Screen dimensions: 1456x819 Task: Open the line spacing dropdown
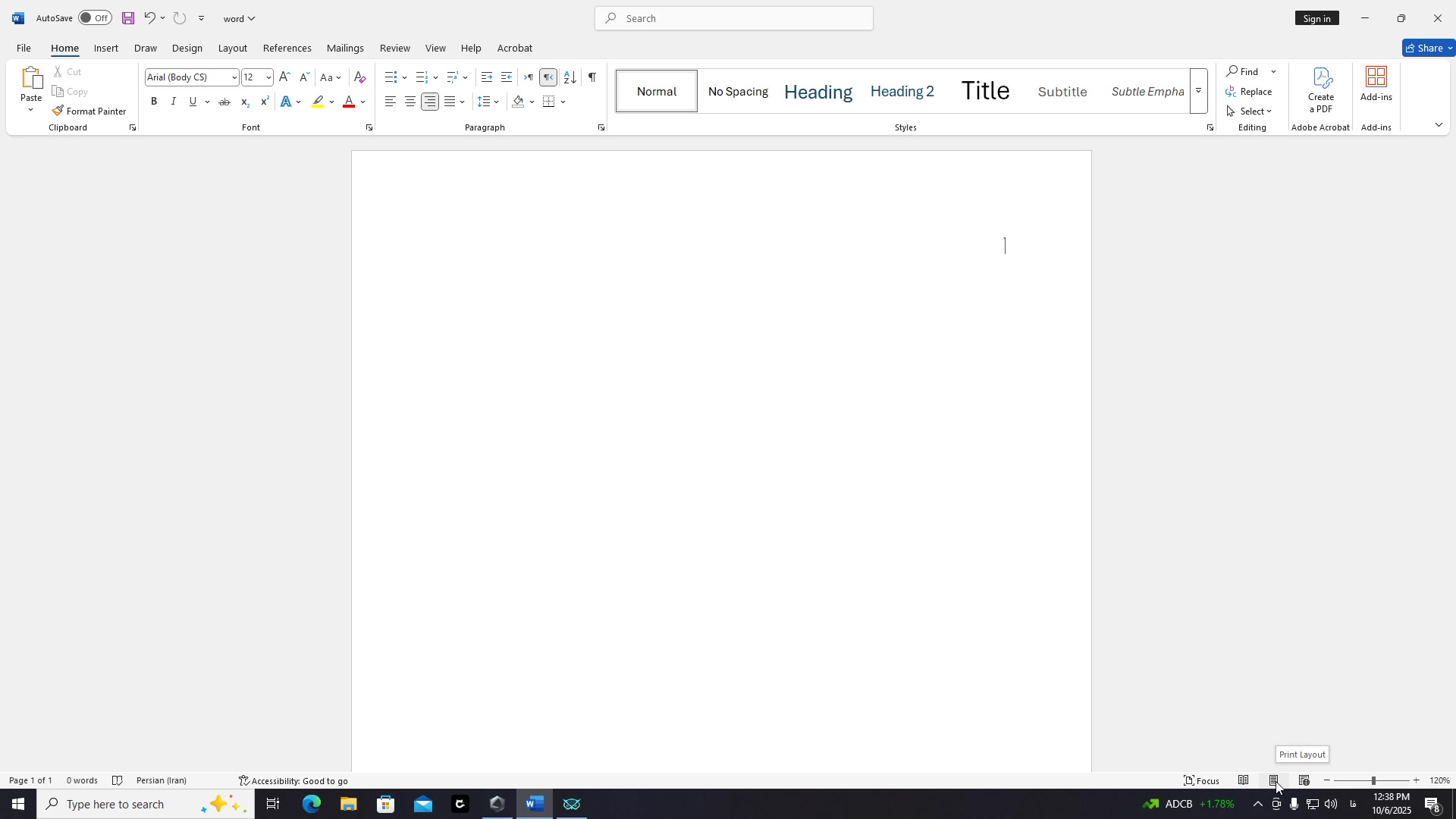[497, 102]
